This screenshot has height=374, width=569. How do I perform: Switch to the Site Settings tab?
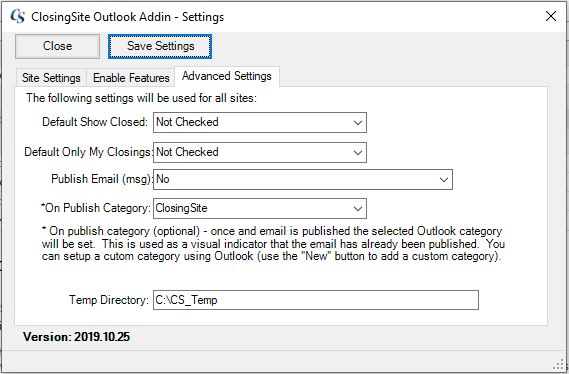(51, 78)
